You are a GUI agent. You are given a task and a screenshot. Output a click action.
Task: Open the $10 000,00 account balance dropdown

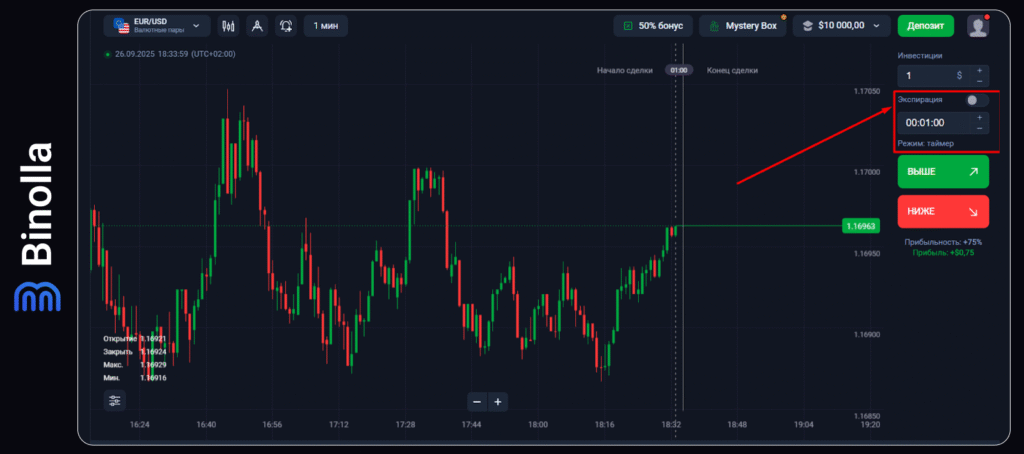pyautogui.click(x=841, y=26)
